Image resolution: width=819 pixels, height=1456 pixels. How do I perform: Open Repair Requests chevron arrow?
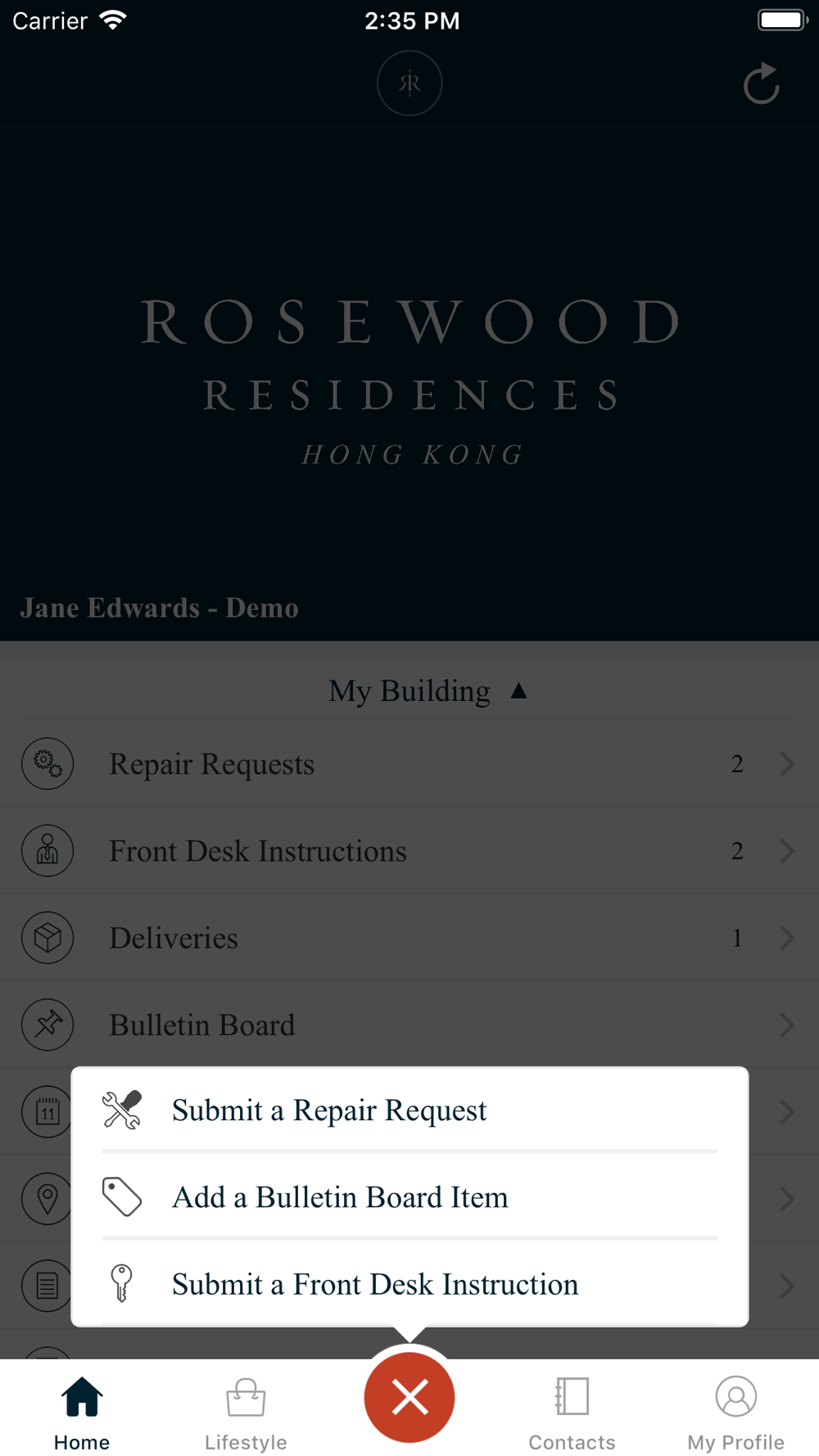point(787,764)
